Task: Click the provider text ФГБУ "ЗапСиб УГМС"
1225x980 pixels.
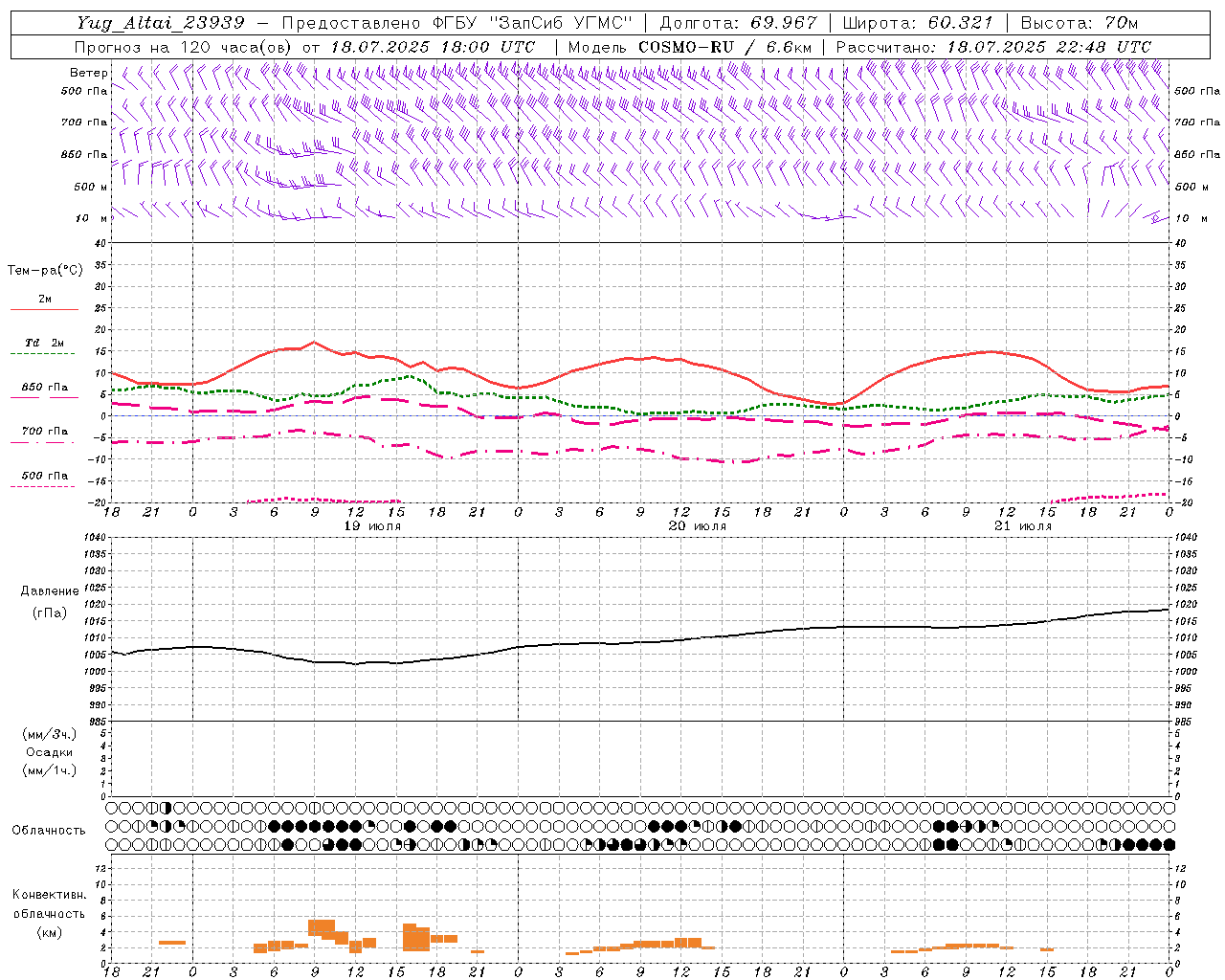Action: pos(533,23)
